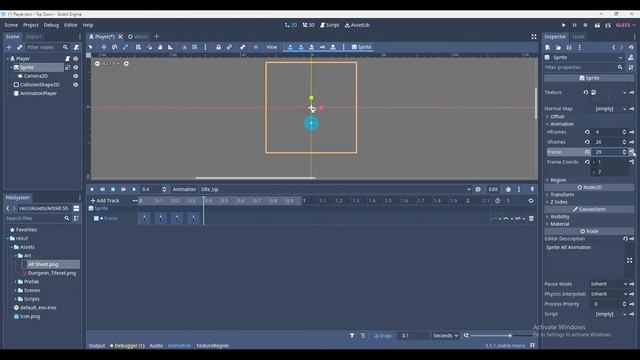Add a child node with plus icon

coord(9,47)
